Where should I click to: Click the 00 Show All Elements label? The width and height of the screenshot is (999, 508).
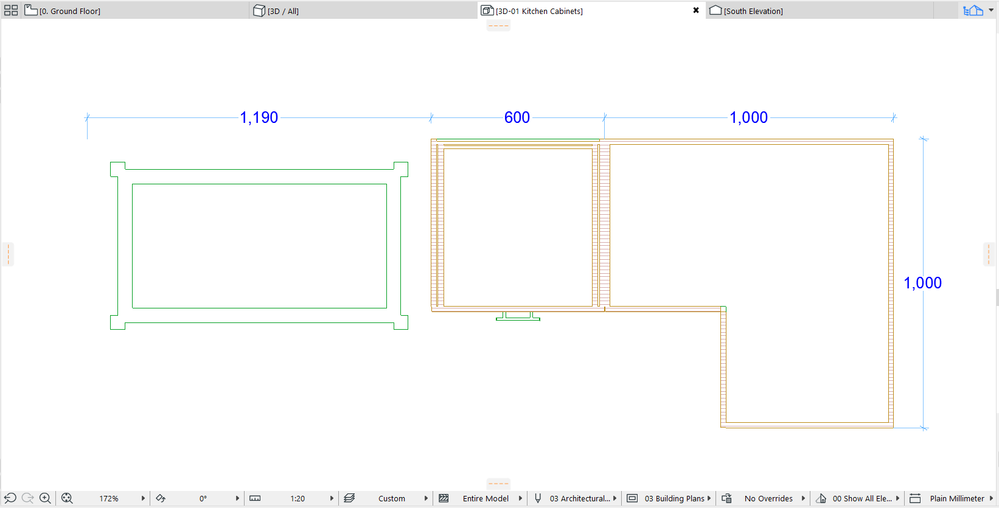(x=863, y=498)
